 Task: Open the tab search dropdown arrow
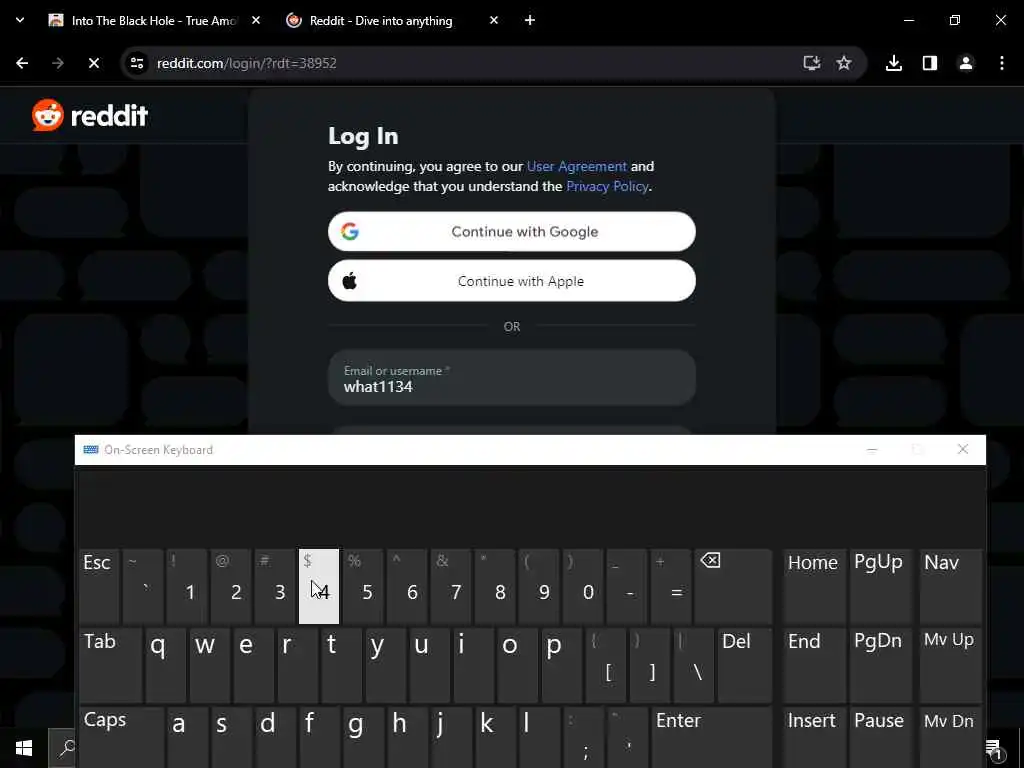pyautogui.click(x=20, y=20)
